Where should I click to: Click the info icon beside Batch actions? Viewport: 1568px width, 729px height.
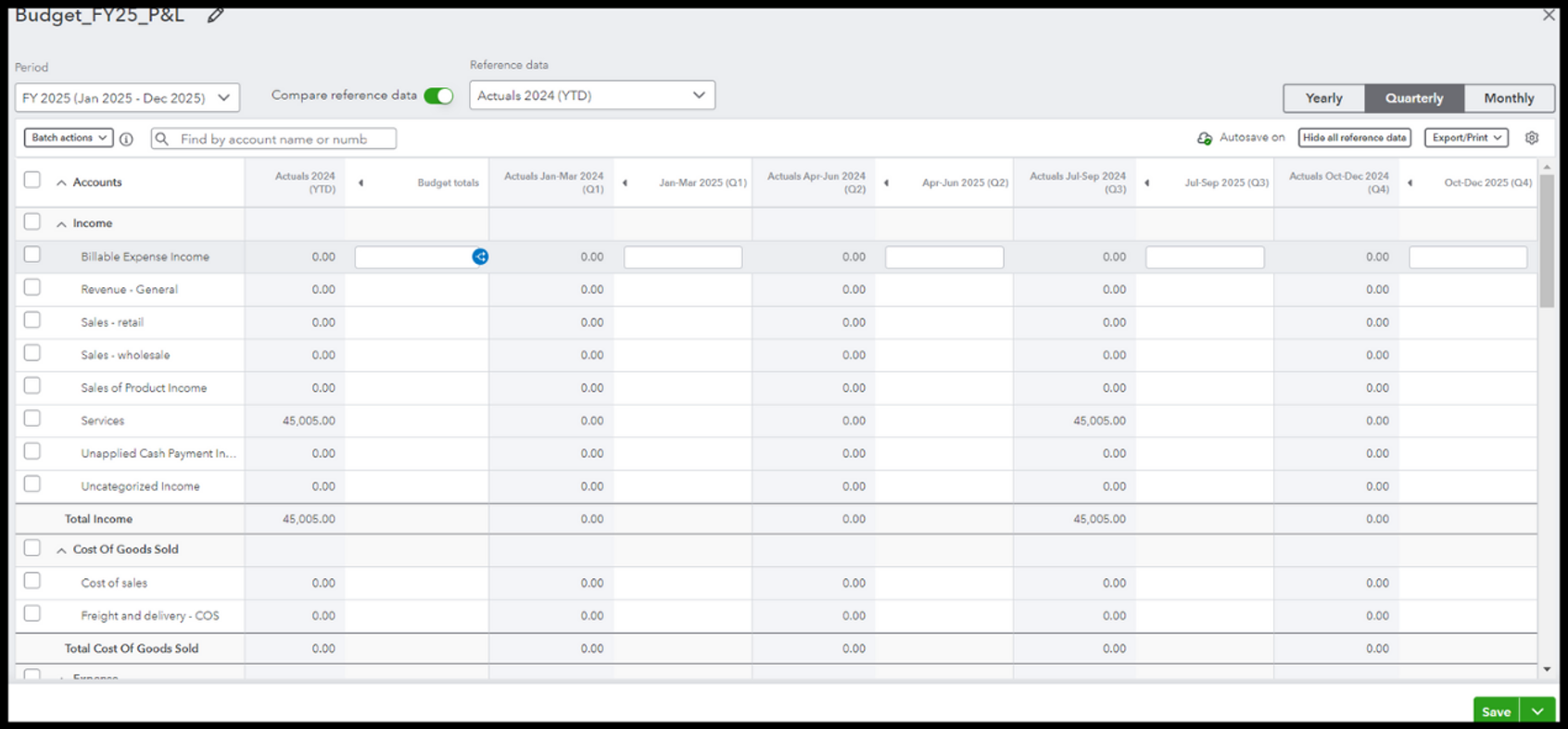coord(127,139)
